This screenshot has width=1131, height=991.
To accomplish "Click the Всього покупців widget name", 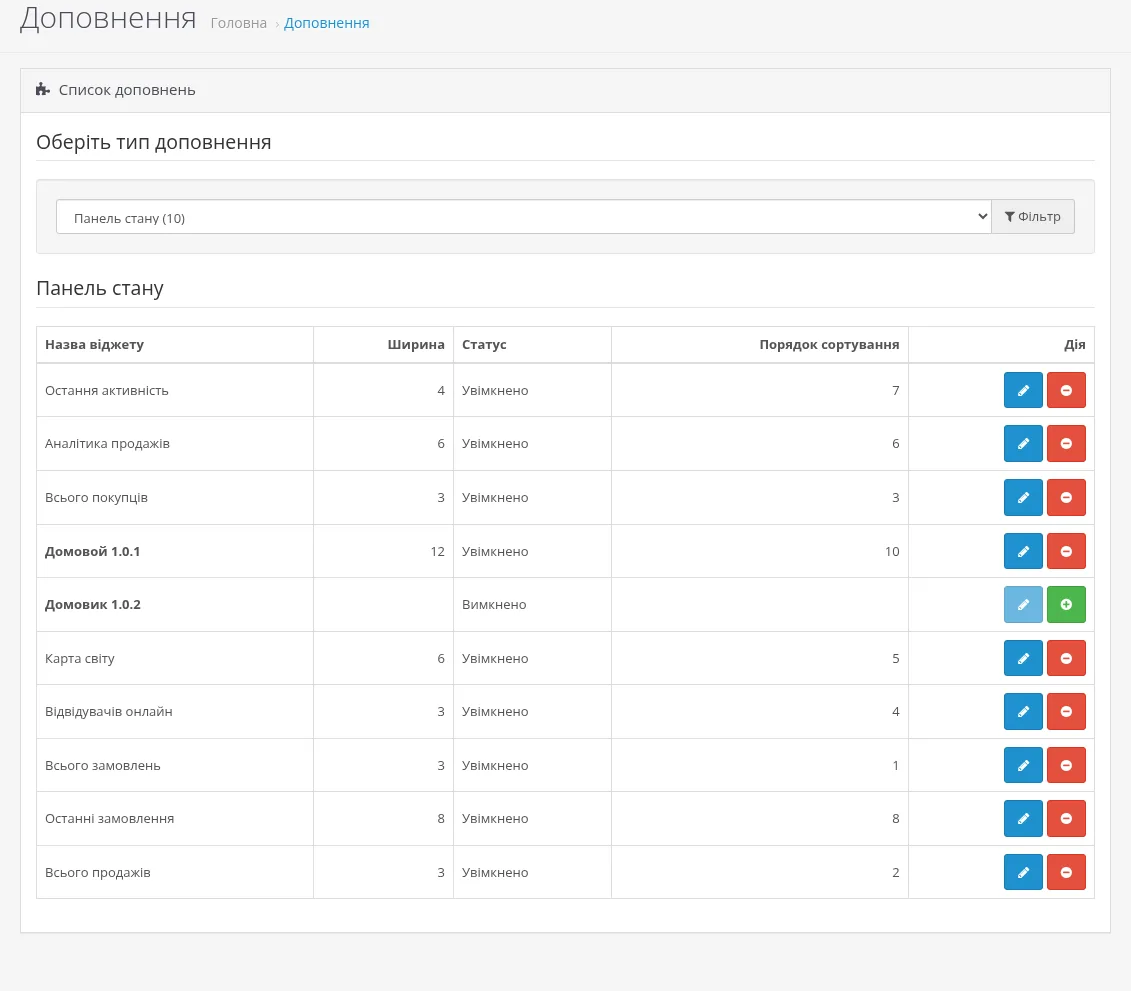I will [x=96, y=498].
